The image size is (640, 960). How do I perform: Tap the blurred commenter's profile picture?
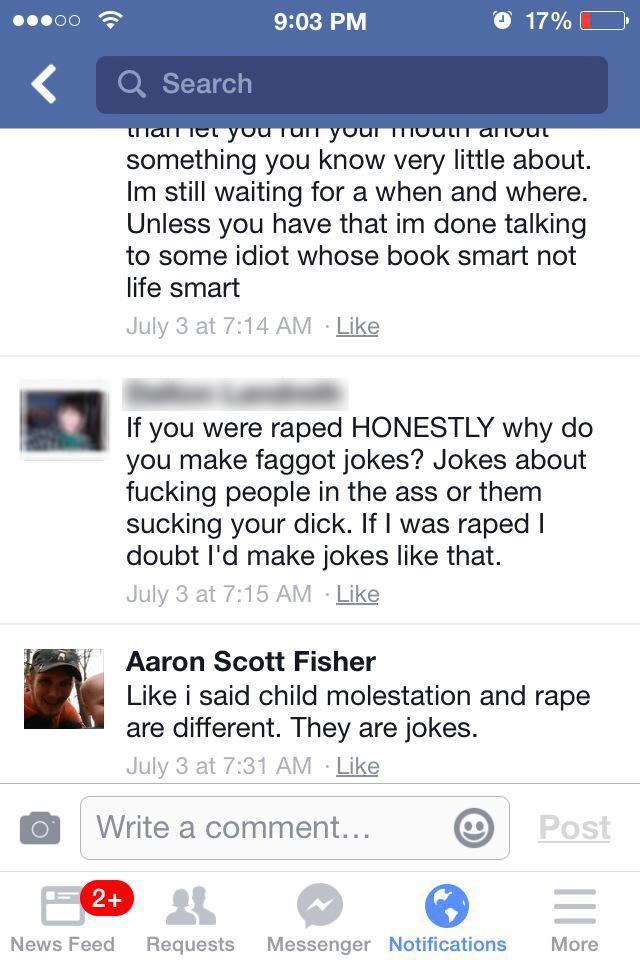[x=64, y=421]
